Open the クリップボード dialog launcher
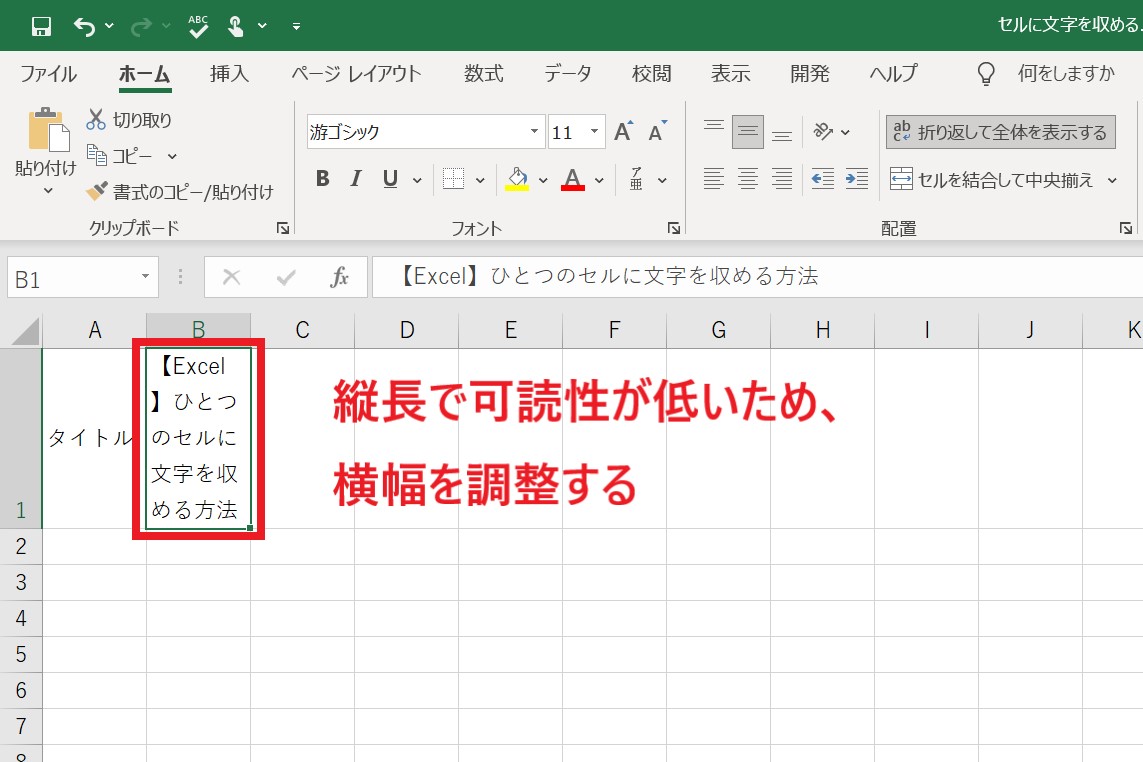1143x762 pixels. tap(283, 228)
